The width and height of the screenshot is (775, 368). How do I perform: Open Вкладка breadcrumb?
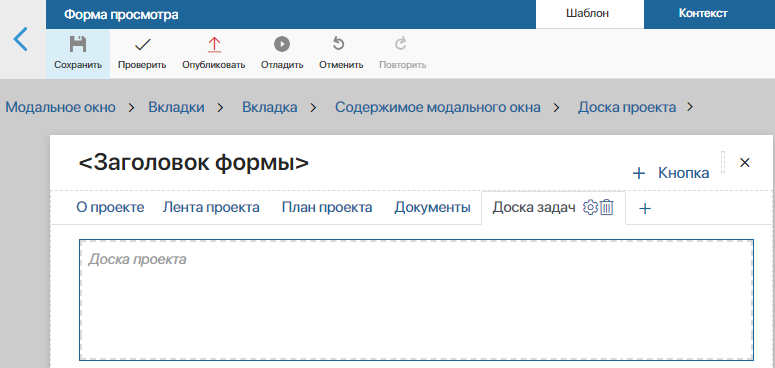[x=269, y=107]
